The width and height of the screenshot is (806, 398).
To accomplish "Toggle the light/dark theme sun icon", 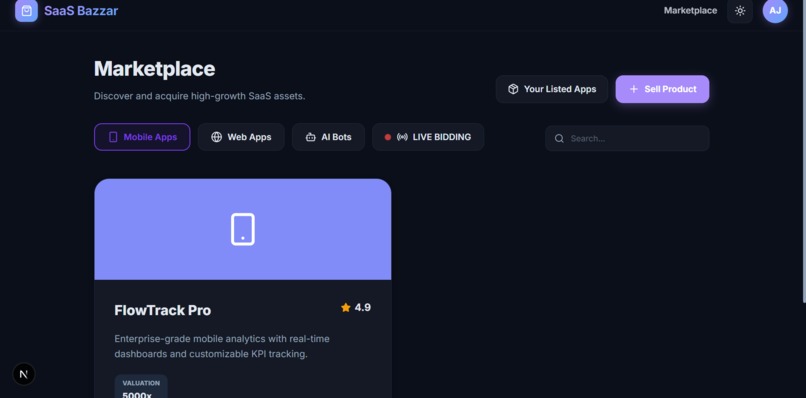I will 740,11.
